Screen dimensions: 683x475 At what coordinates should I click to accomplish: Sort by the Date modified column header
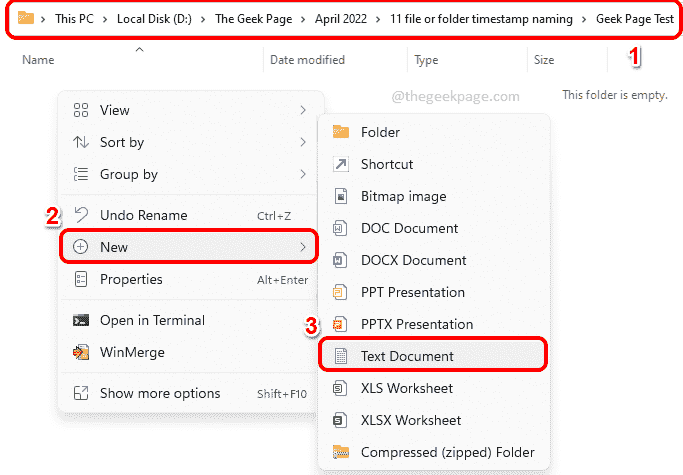307,60
